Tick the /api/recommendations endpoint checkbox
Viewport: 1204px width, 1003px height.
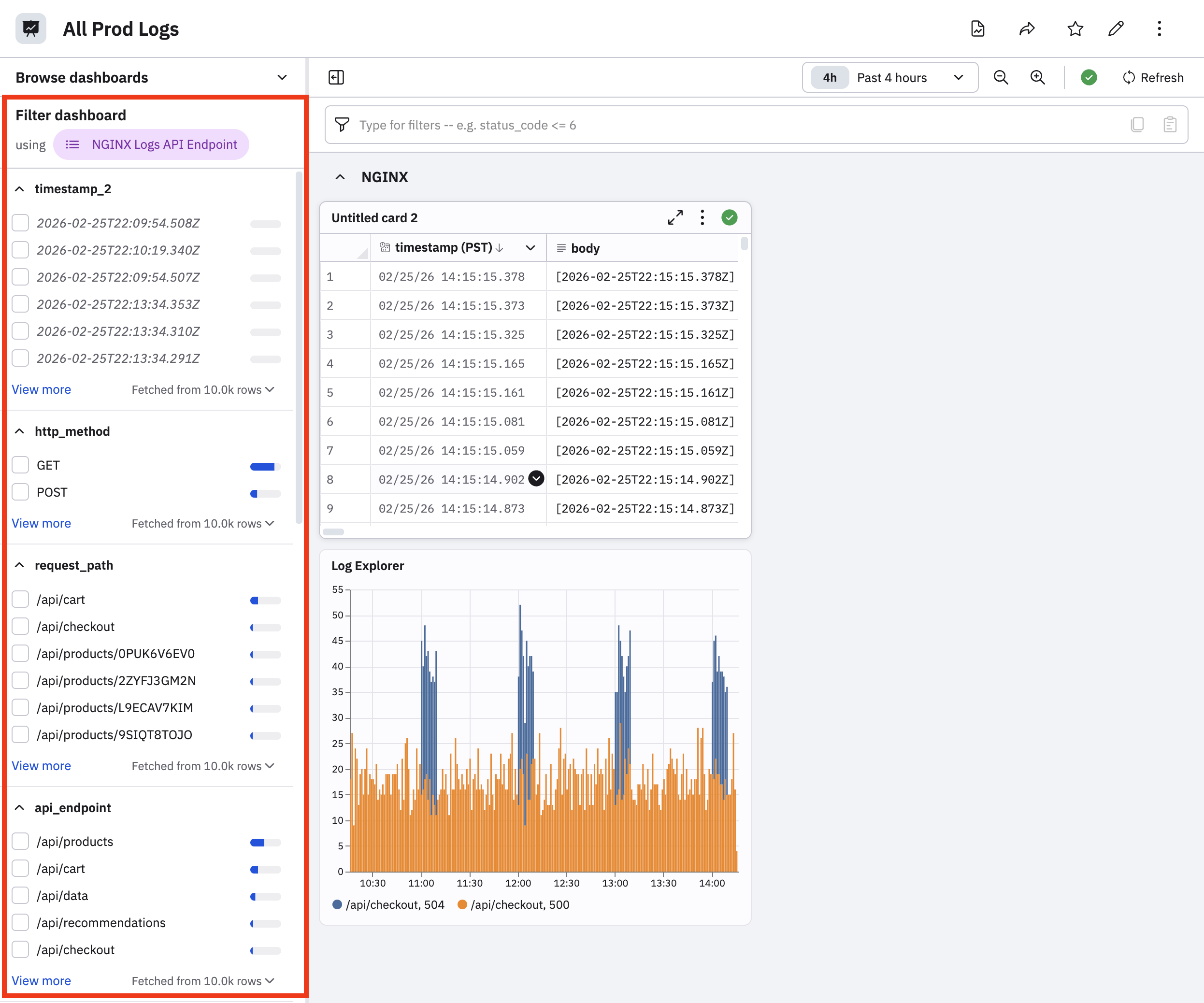click(x=21, y=922)
